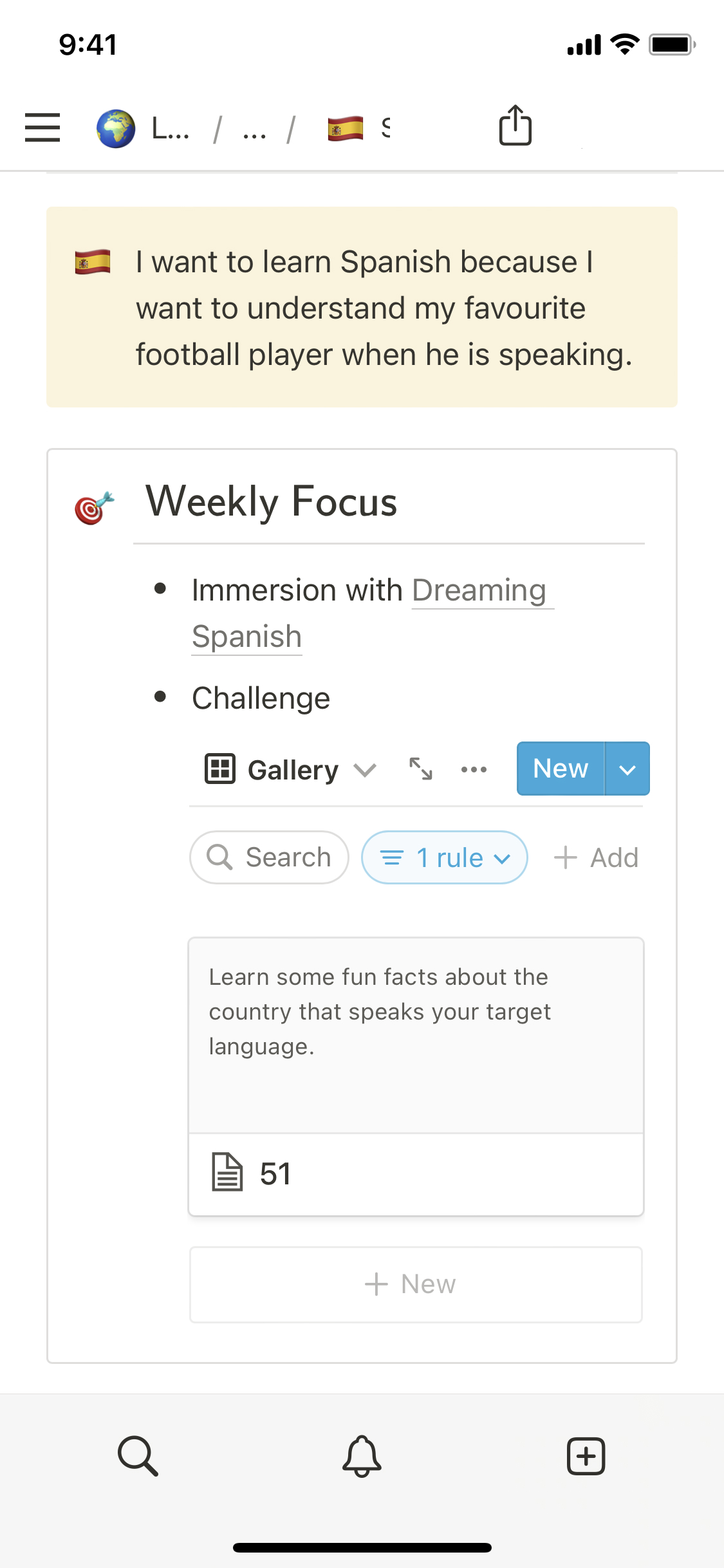Tap the globe workspace icon in breadcrumb
The width and height of the screenshot is (724, 1568).
point(116,129)
